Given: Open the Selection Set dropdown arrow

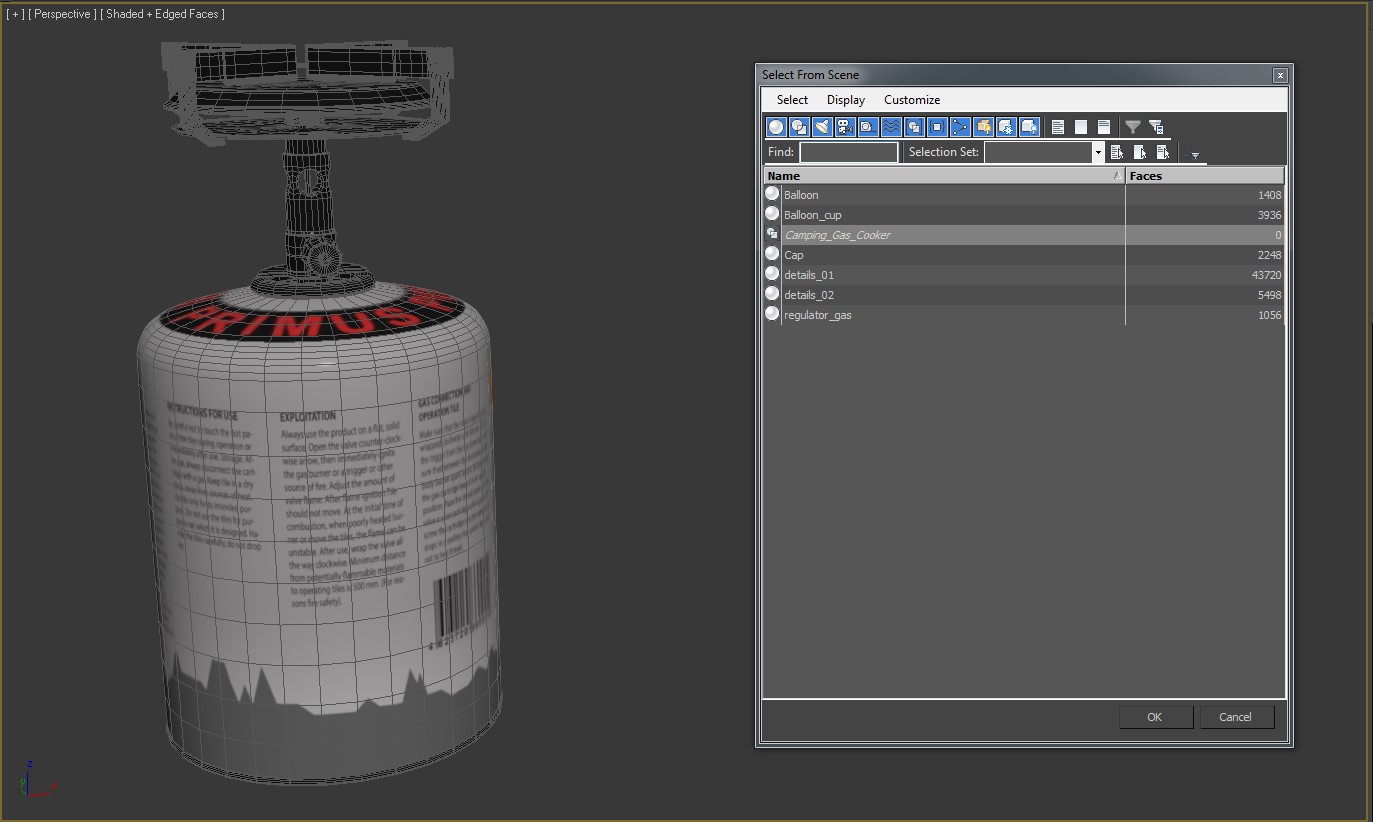Looking at the screenshot, I should (1098, 152).
